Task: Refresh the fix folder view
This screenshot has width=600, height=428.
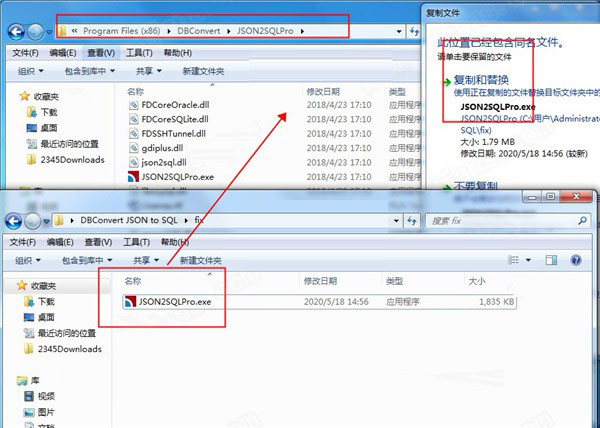Action: click(411, 221)
